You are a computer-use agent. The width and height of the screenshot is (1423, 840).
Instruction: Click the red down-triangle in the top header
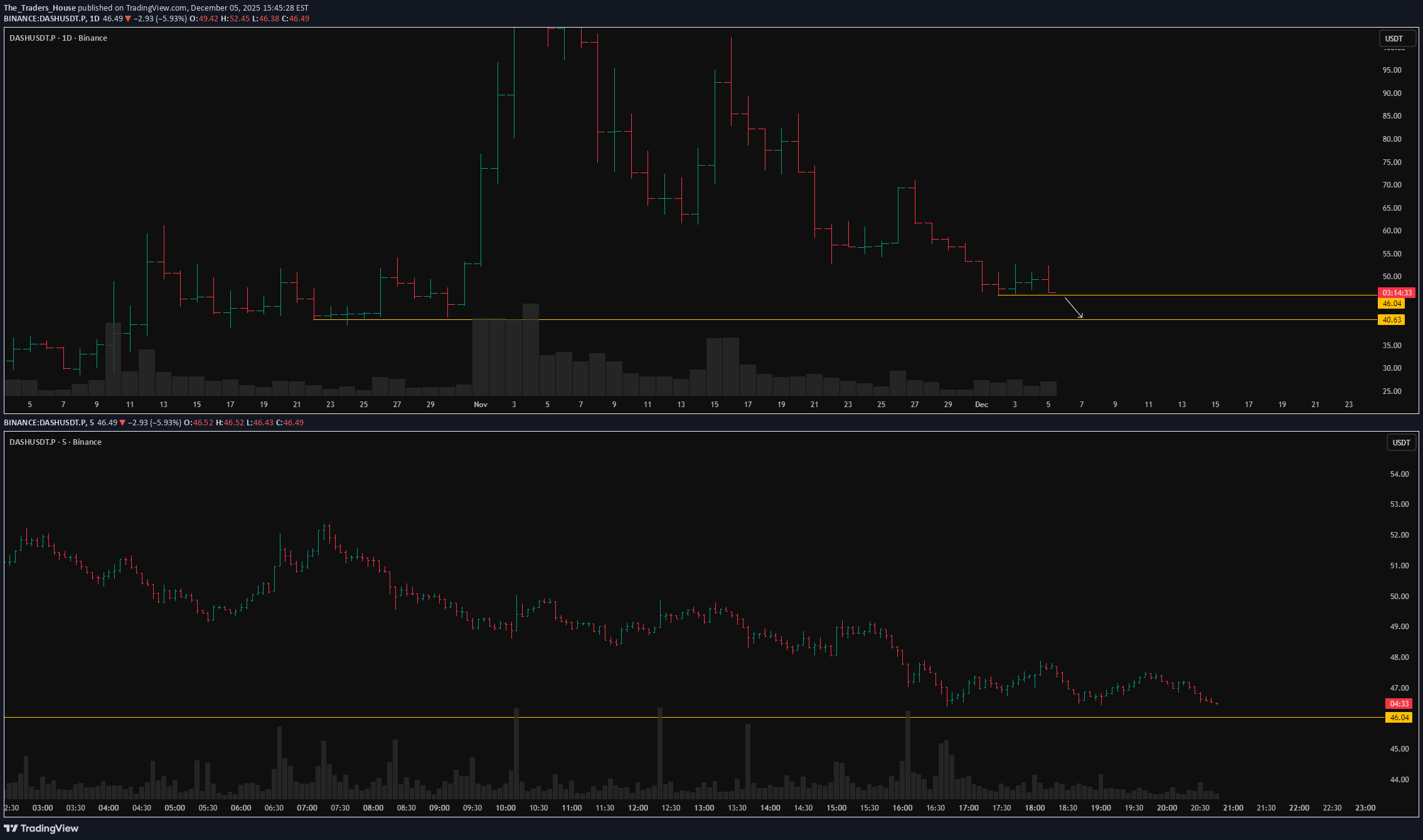[x=128, y=19]
